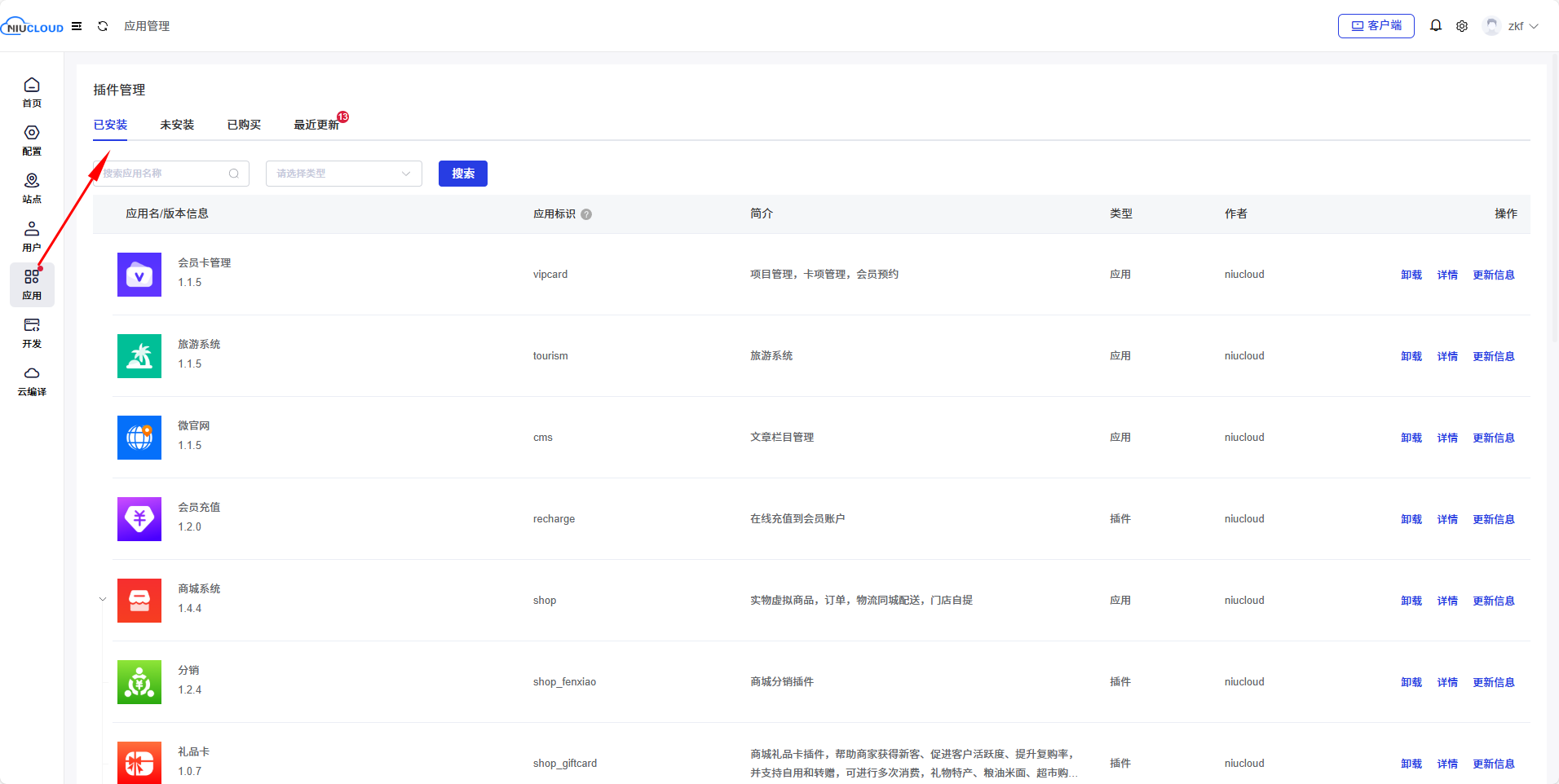Click the help icon beside 应用标识

586,214
